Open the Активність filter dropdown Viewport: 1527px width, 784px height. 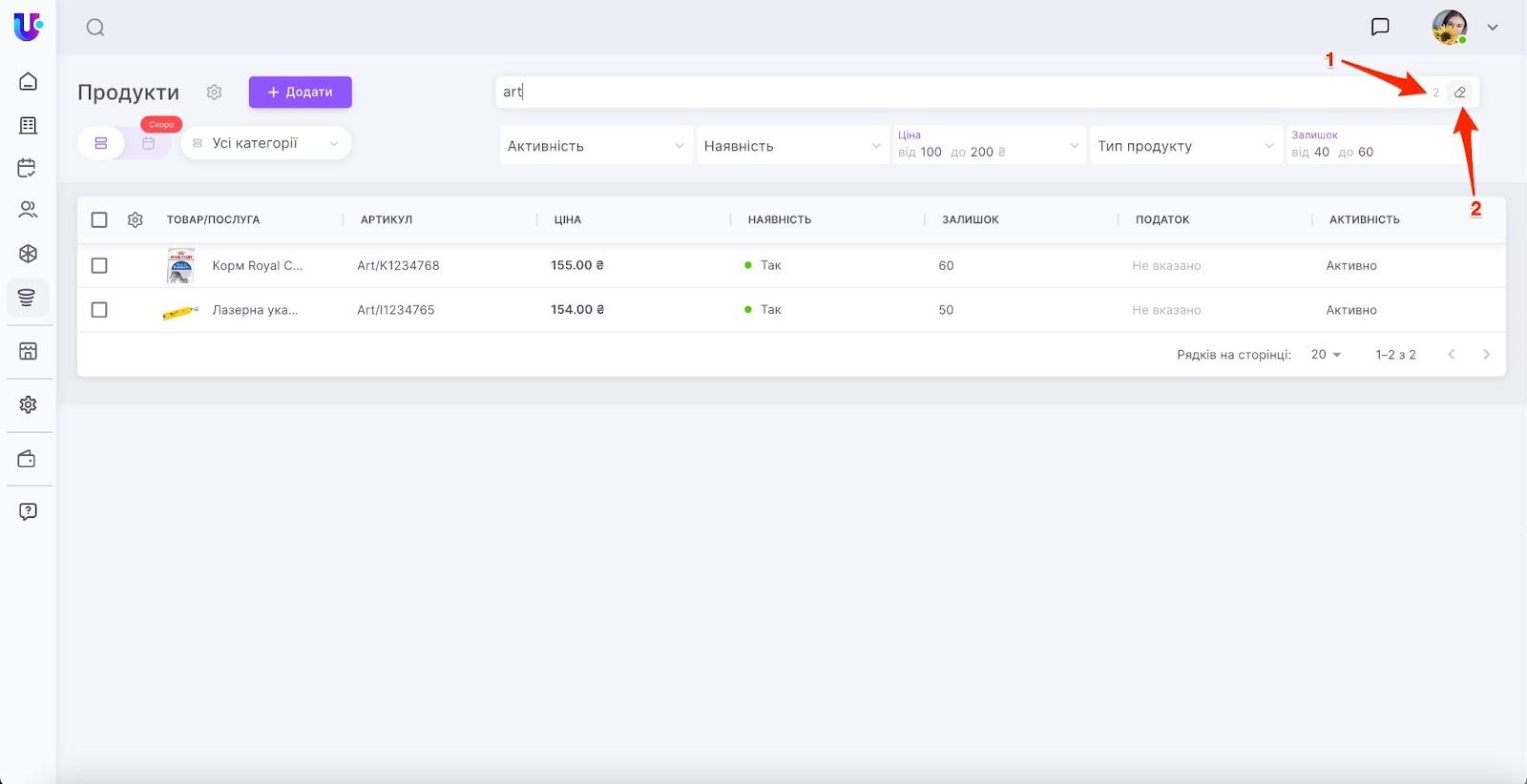tap(596, 146)
